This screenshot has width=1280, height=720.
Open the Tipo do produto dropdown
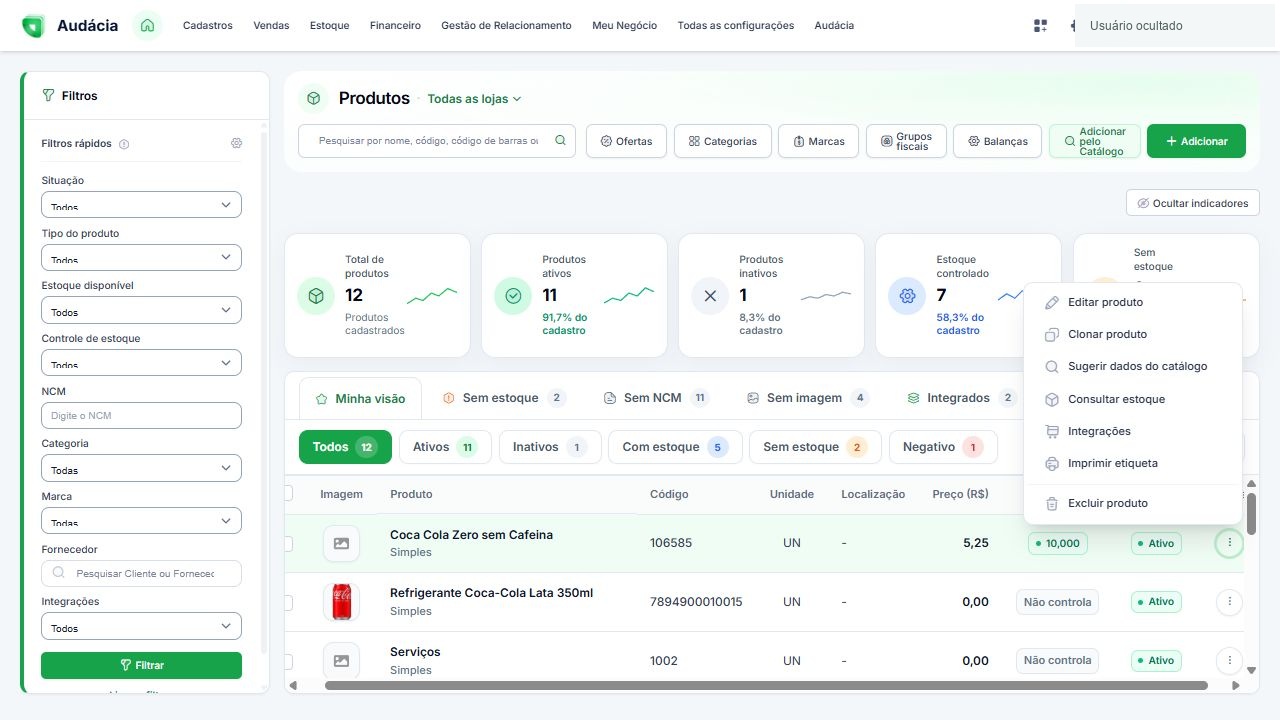141,257
